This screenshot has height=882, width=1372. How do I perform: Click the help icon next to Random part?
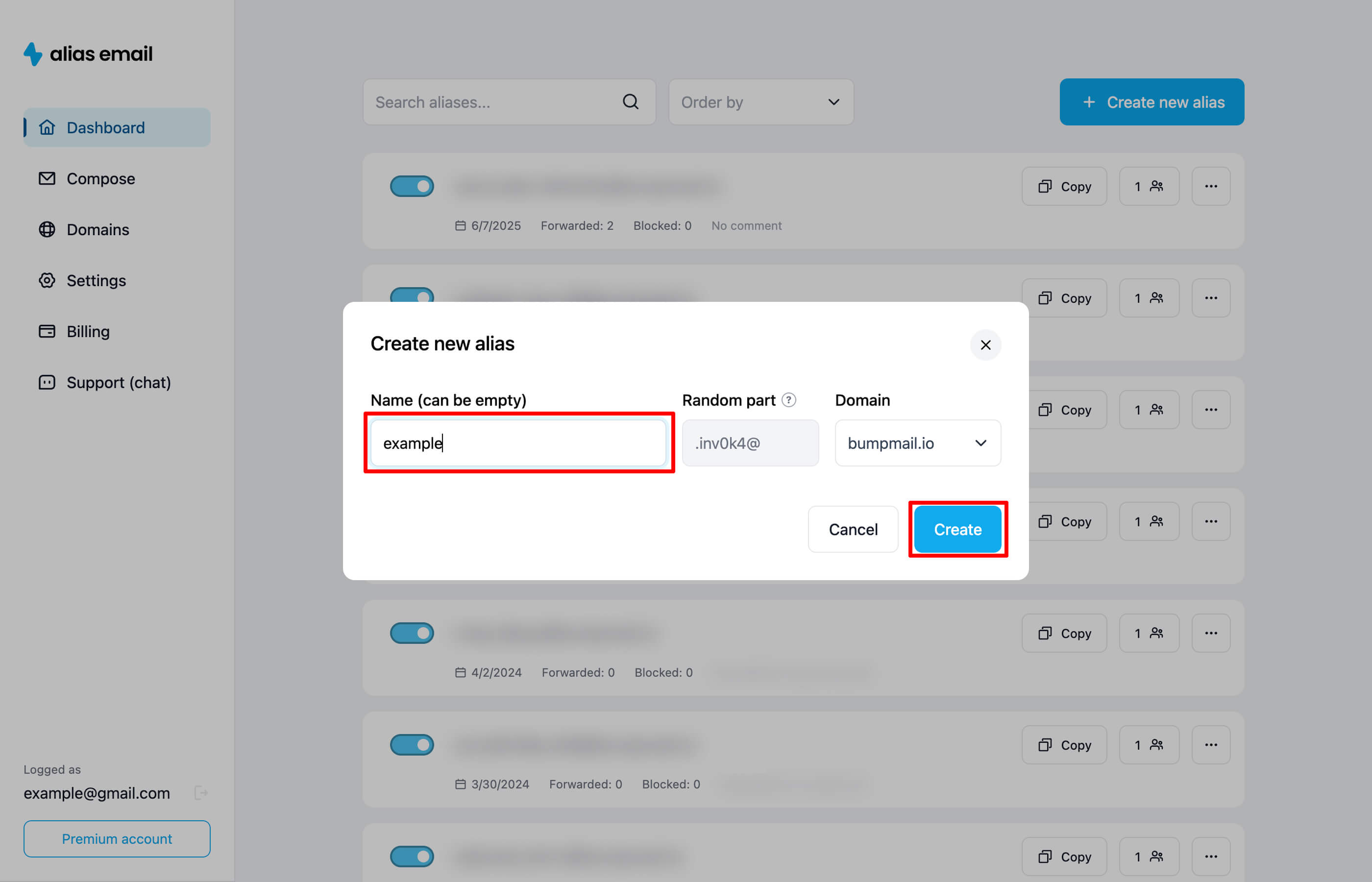pos(788,400)
